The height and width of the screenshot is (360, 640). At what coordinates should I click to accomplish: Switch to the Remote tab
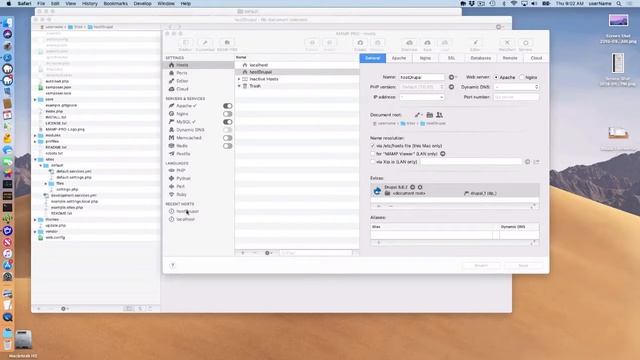510,58
